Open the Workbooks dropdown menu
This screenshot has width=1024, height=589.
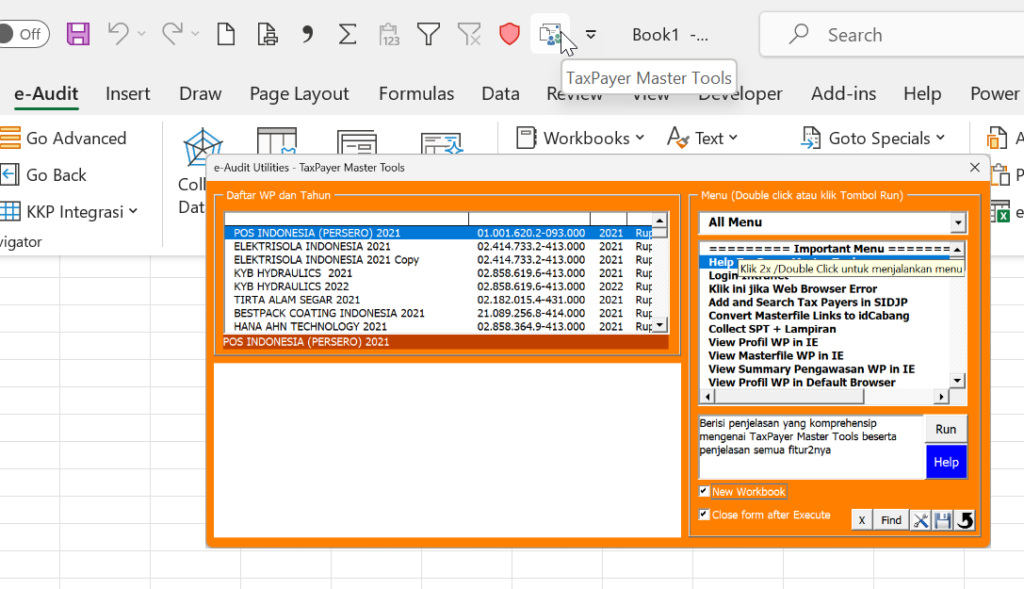pos(581,138)
